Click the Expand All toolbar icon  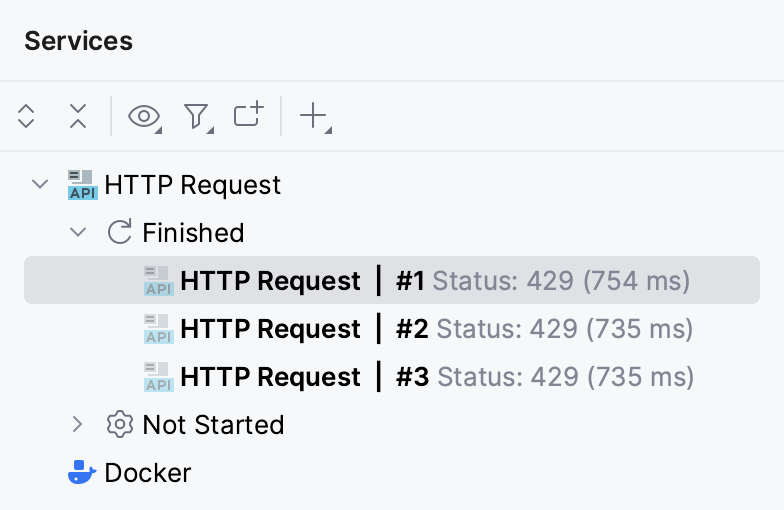pyautogui.click(x=27, y=117)
